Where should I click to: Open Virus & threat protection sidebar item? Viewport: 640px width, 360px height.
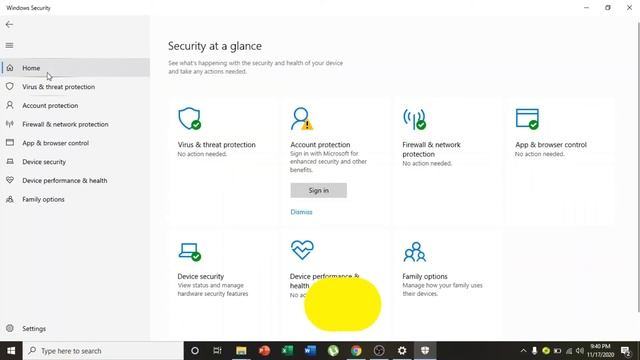[75, 87]
